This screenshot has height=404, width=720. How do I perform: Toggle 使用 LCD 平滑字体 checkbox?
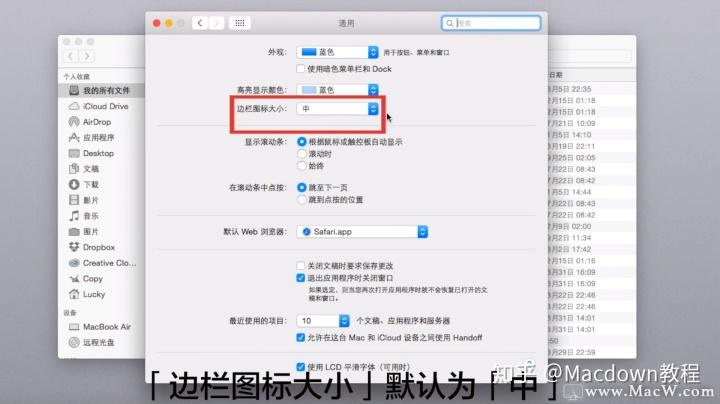coord(300,367)
